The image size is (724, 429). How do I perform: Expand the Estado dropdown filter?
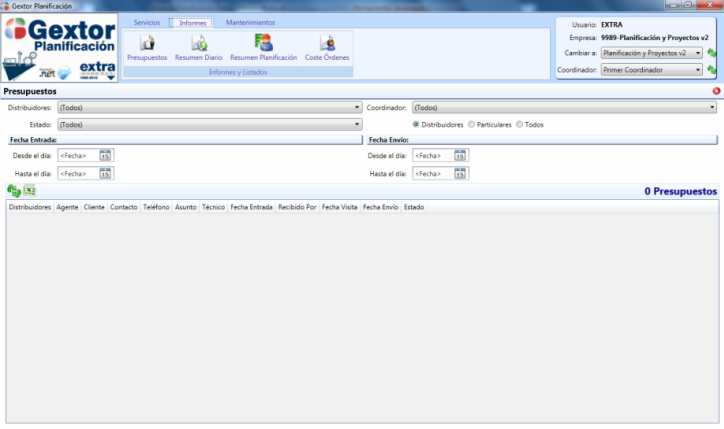click(x=357, y=125)
